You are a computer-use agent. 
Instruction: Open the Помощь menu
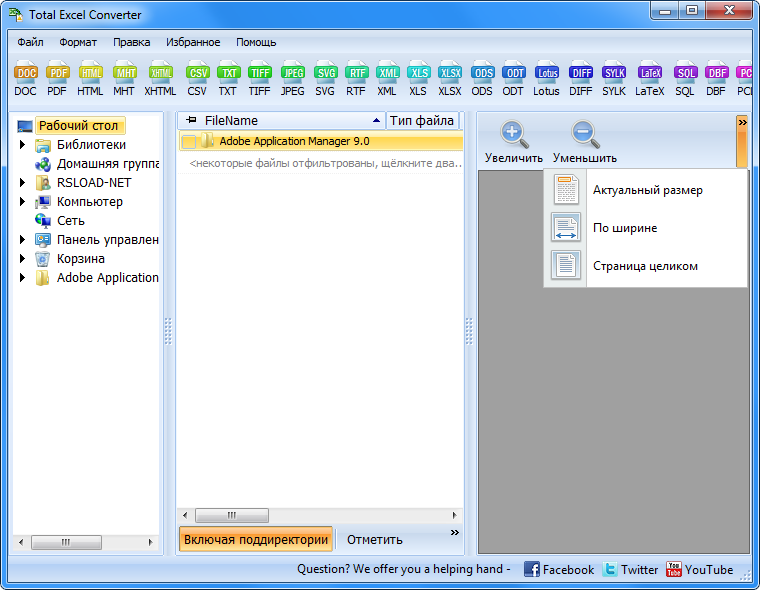[x=256, y=42]
